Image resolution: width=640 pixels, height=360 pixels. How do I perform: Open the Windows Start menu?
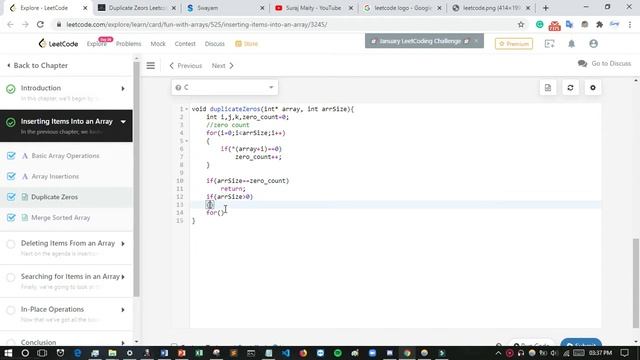coord(8,353)
